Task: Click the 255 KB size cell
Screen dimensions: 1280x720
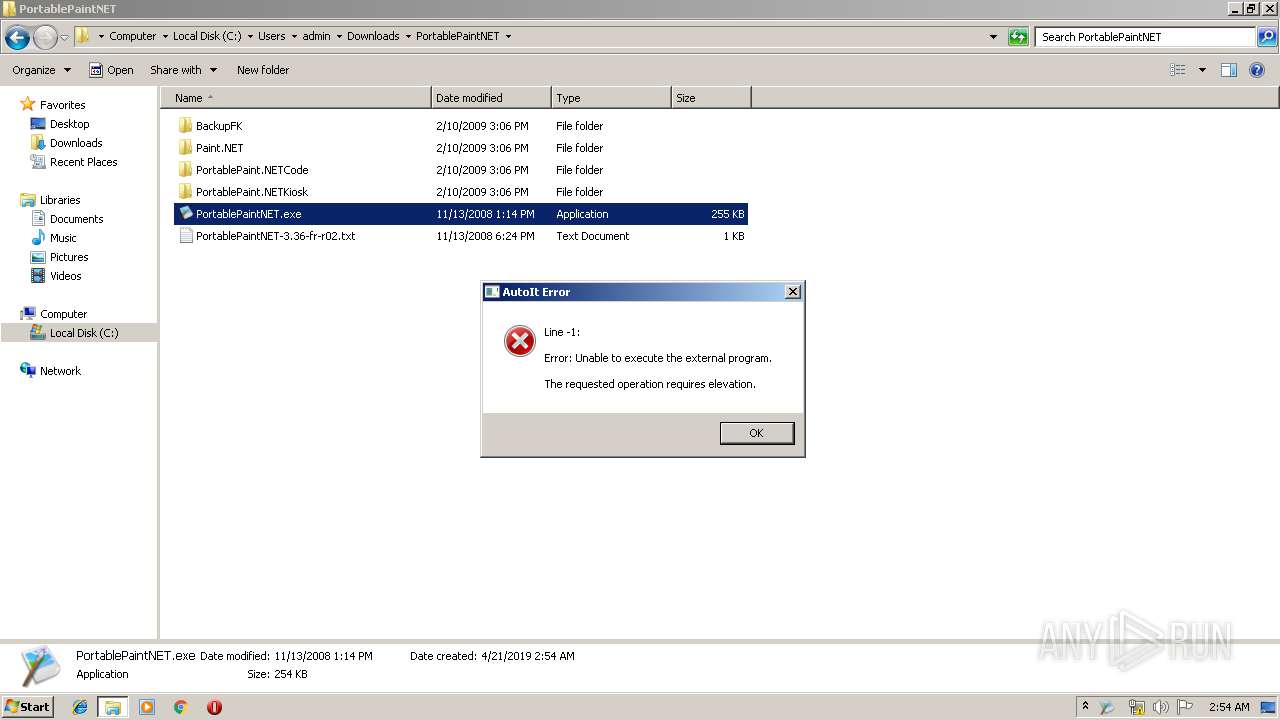Action: [x=727, y=214]
